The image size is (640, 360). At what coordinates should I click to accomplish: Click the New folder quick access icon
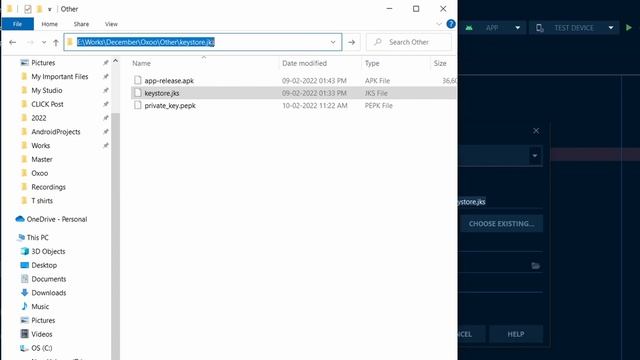click(39, 9)
